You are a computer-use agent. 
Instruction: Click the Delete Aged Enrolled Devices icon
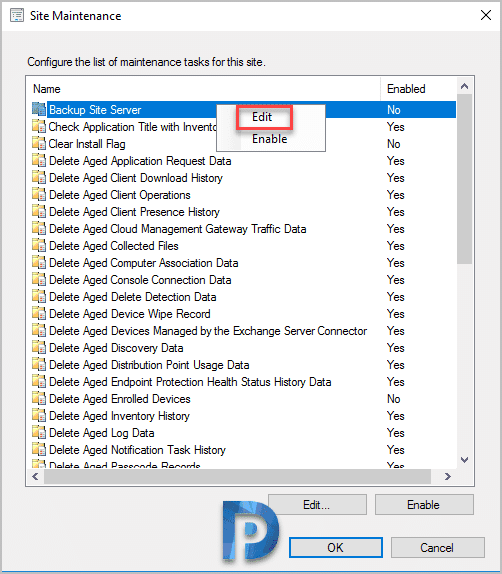[x=39, y=398]
